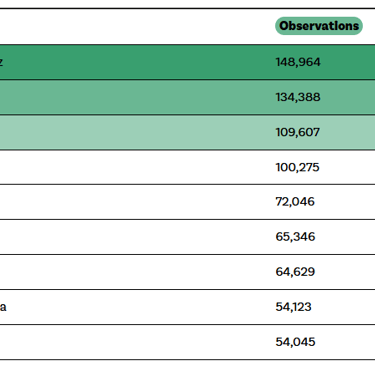
Task: Select the 148,964 observations value
Action: (298, 62)
